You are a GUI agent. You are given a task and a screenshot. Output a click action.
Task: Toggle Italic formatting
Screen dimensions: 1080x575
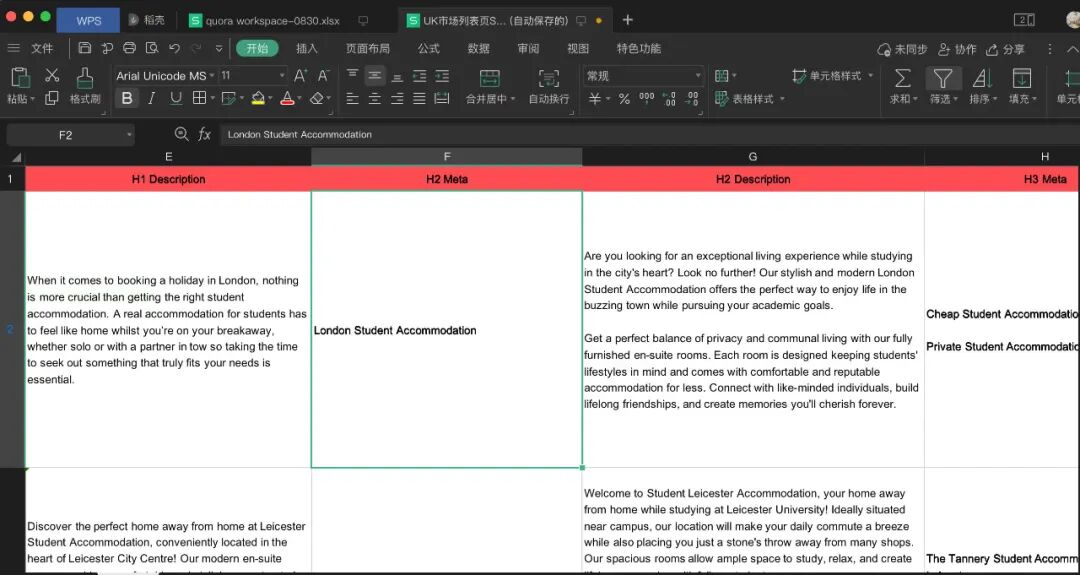151,98
